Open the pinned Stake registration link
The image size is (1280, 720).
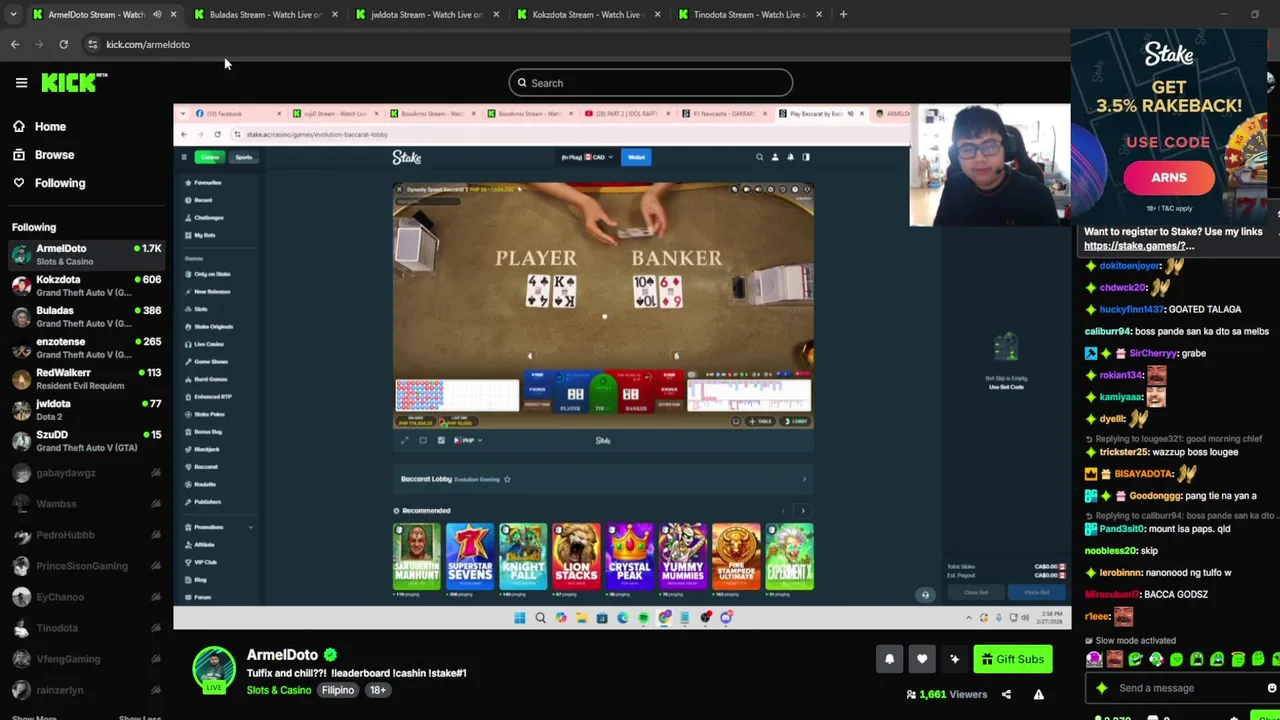[x=1139, y=245]
